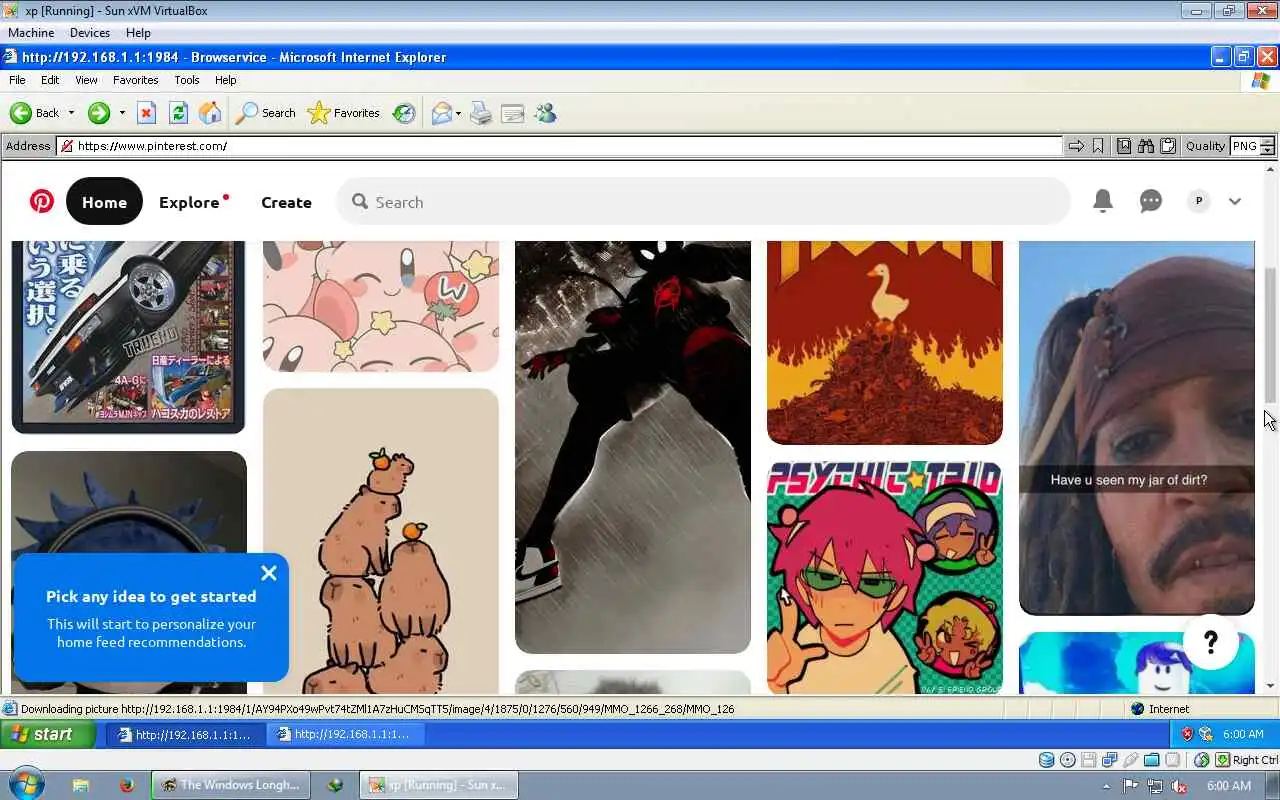Open the Pinterest Create tab

(286, 202)
